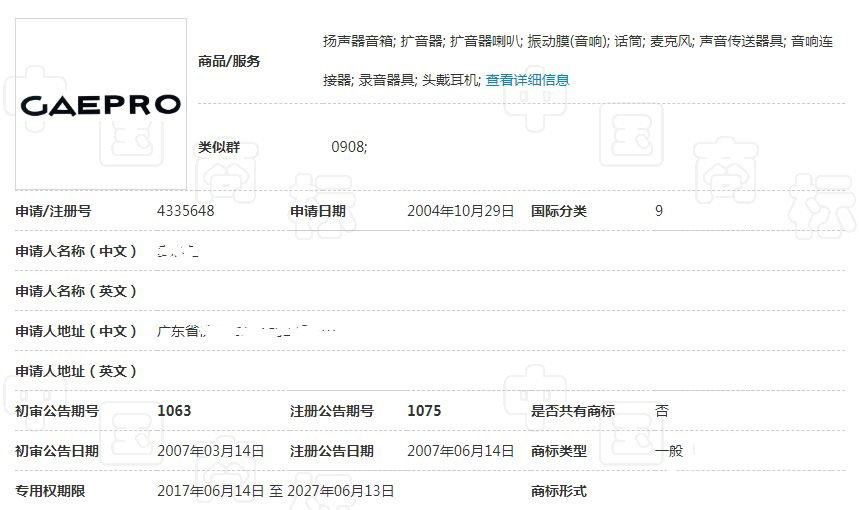
Task: Click the 注册公告期号 label
Action: click(331, 411)
